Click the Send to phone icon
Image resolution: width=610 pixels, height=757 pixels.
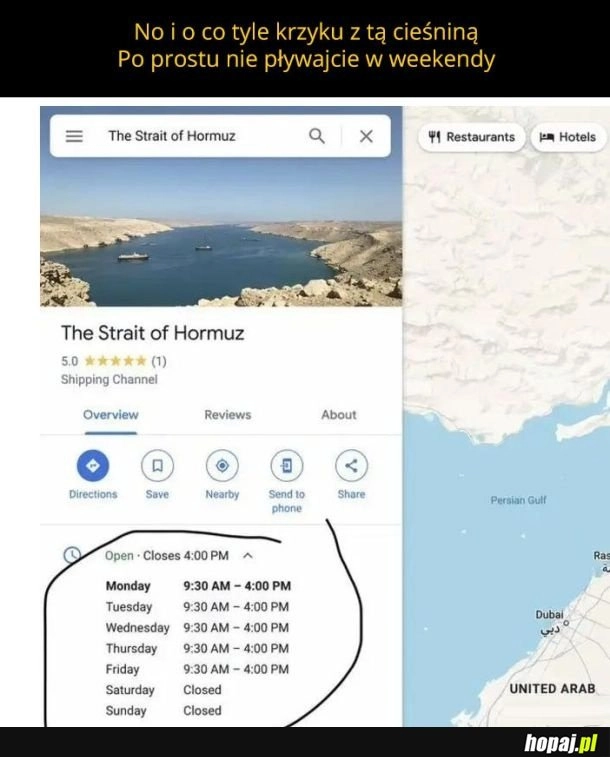click(287, 465)
